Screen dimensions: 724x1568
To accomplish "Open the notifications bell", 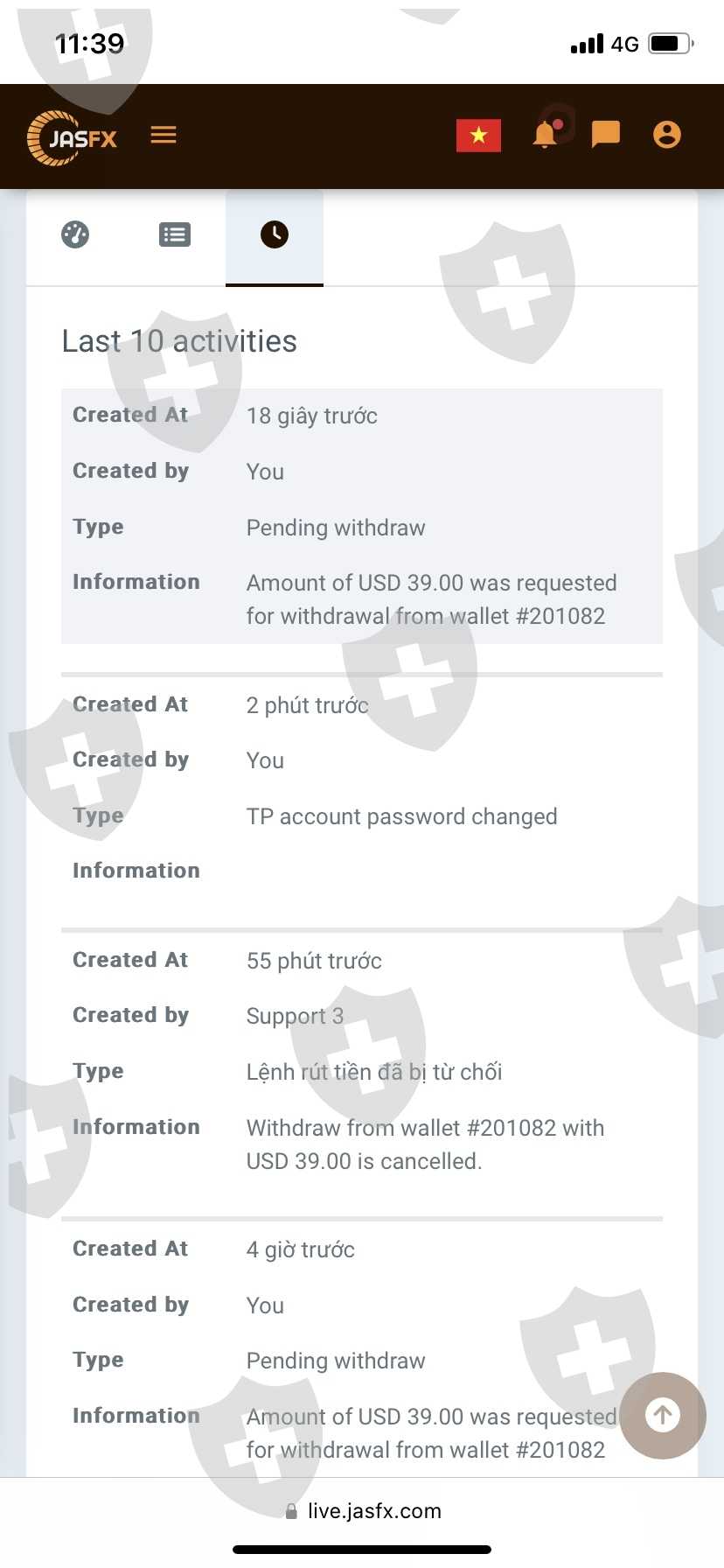I will pyautogui.click(x=545, y=135).
